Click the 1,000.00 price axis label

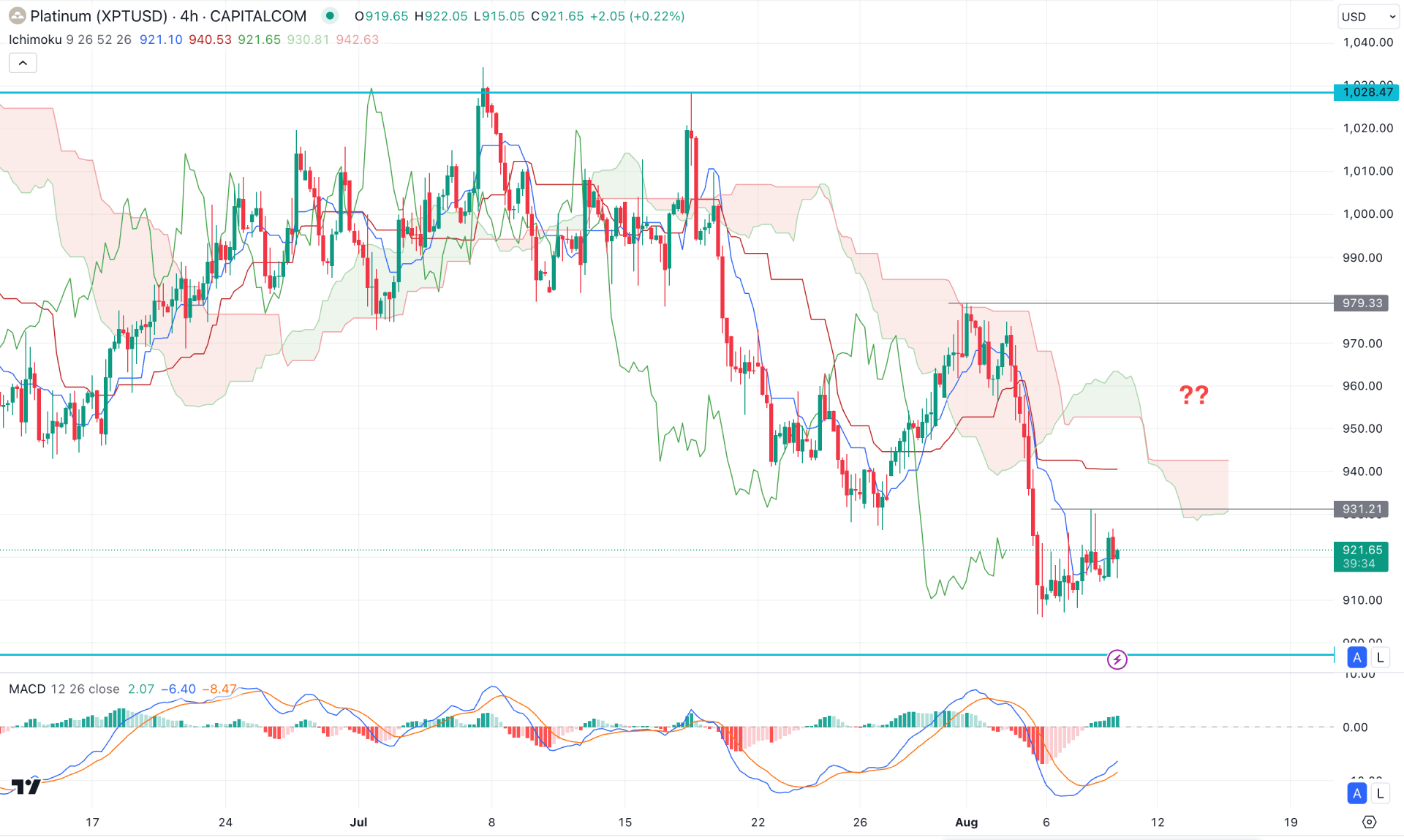(x=1367, y=213)
